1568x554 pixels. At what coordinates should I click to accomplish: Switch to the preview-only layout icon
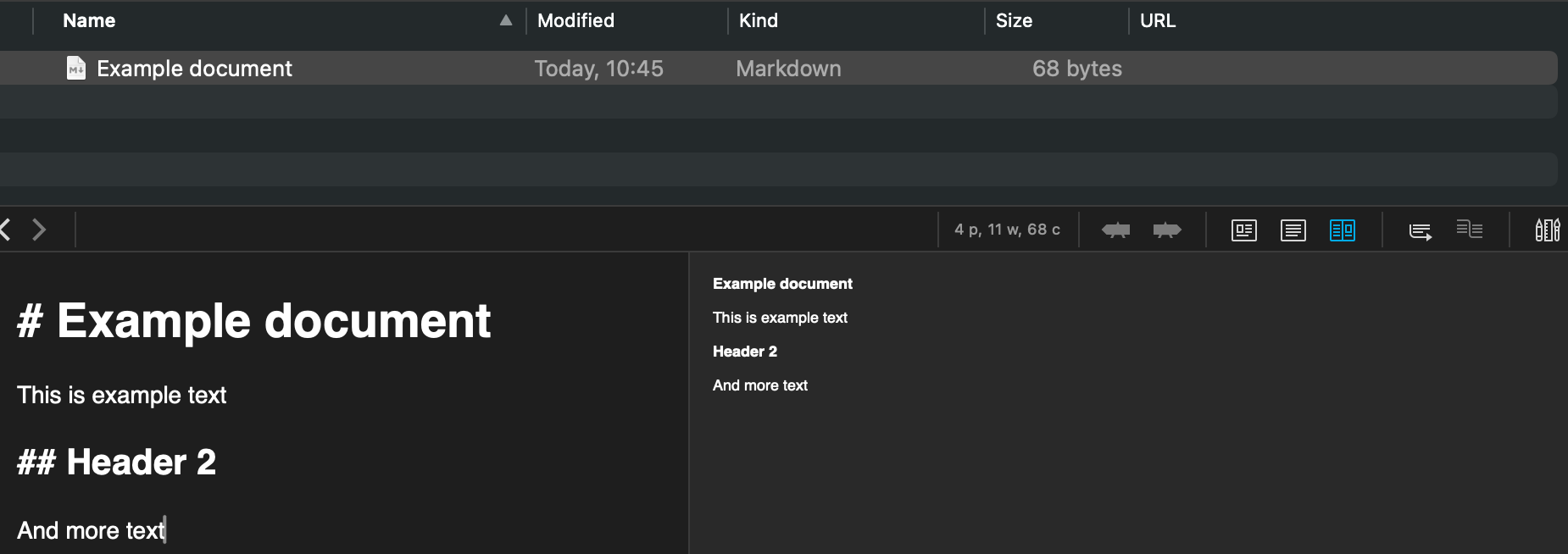pos(1243,230)
